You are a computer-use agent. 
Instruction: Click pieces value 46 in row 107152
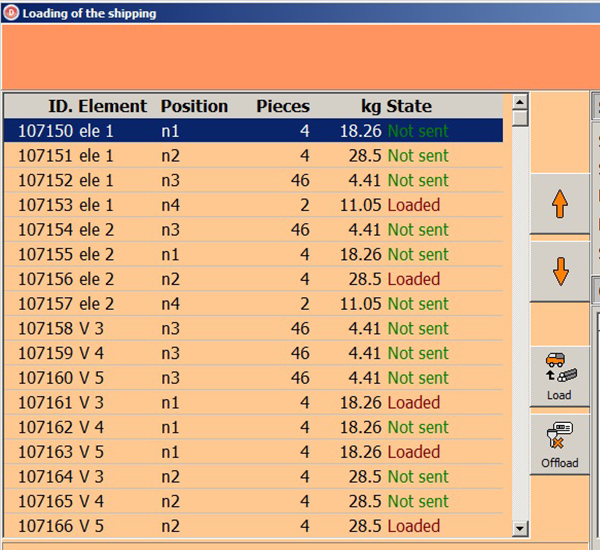pos(300,180)
